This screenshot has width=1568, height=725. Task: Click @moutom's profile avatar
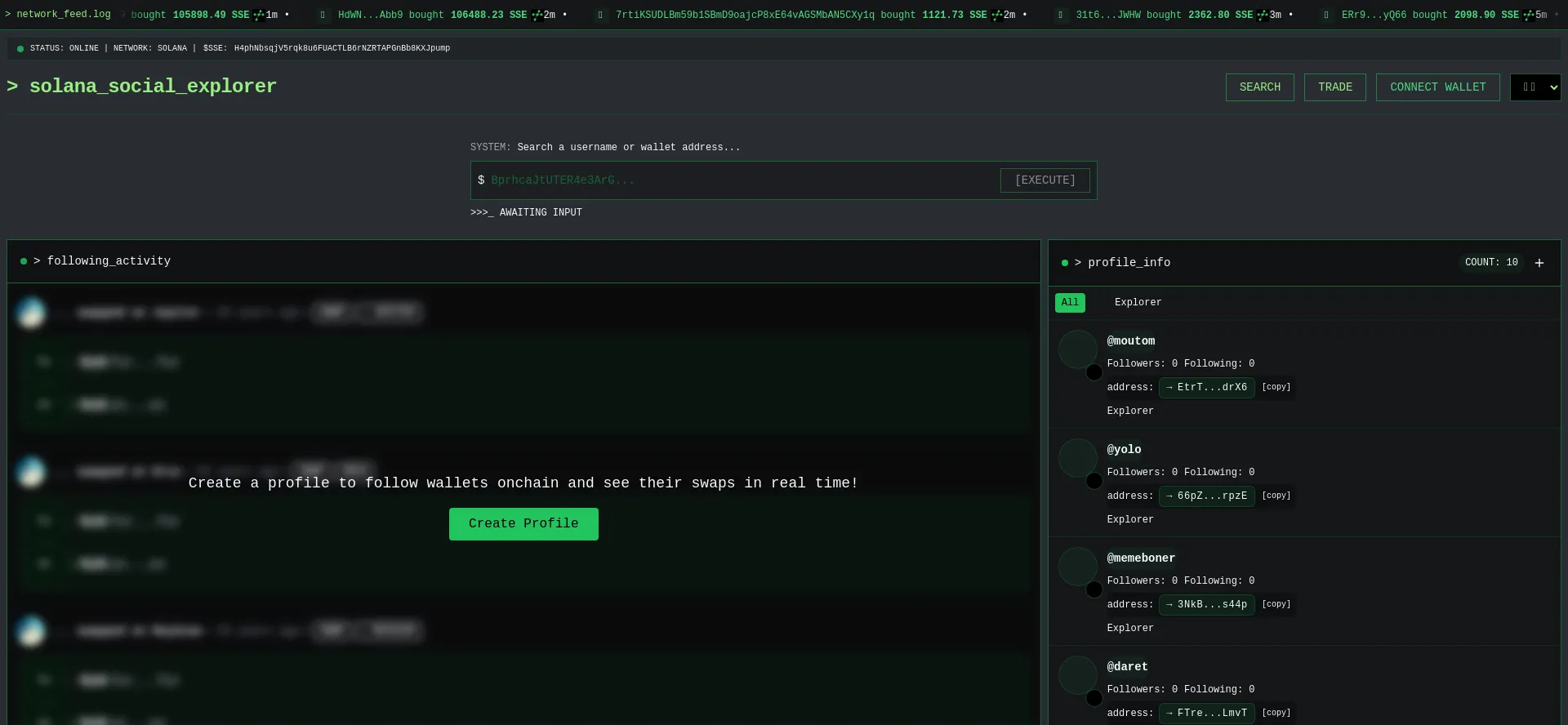[1078, 349]
